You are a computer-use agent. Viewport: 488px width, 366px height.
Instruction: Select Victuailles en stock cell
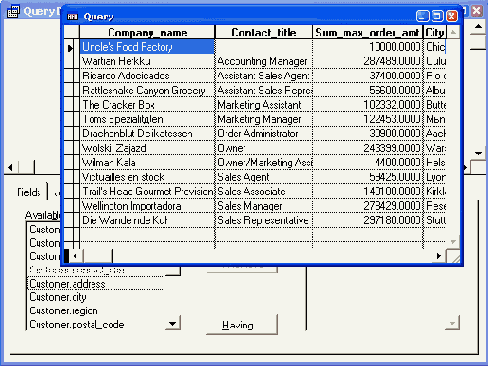pyautogui.click(x=147, y=177)
